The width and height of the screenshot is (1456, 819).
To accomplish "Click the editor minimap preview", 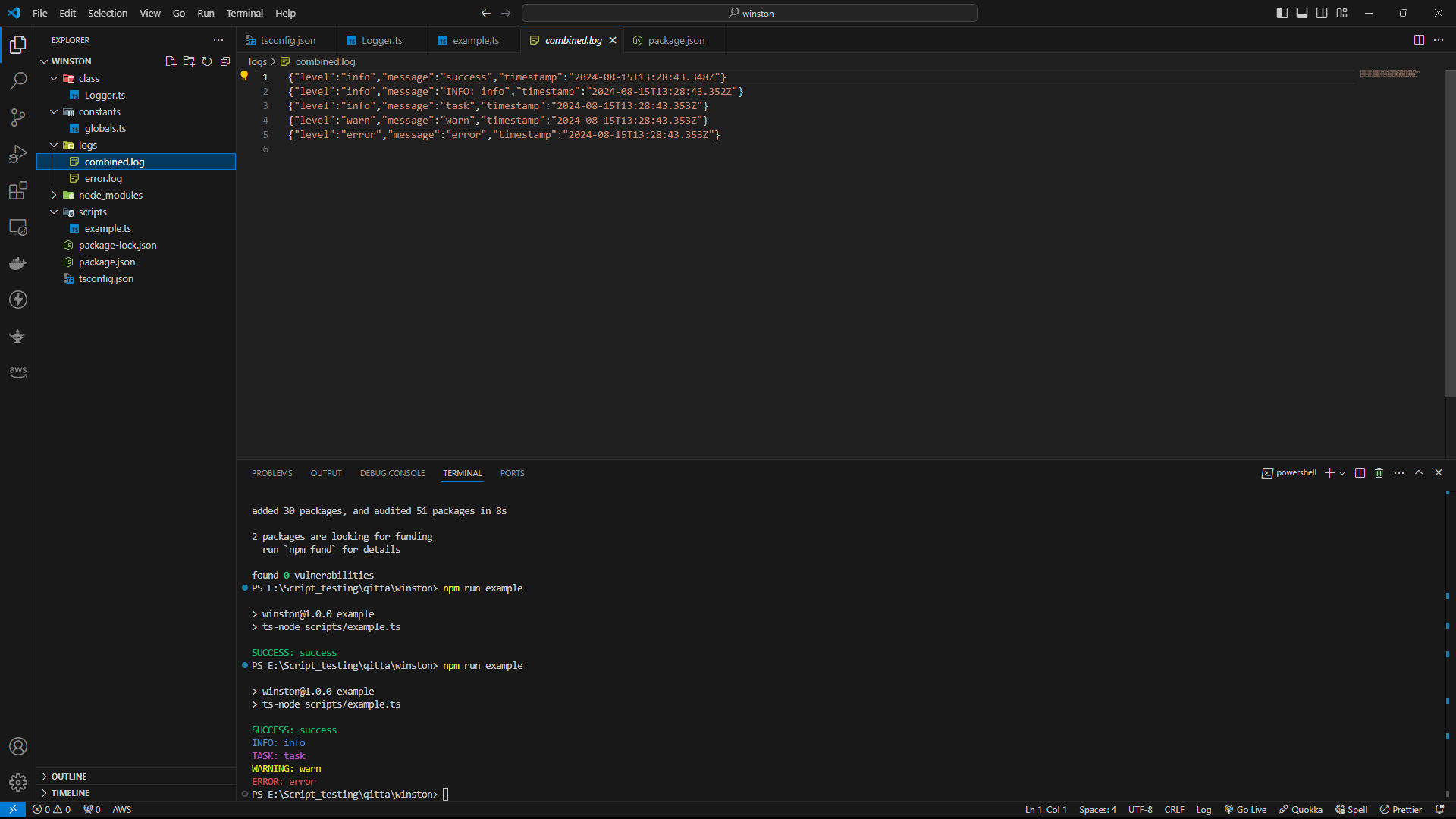I will (x=1389, y=74).
